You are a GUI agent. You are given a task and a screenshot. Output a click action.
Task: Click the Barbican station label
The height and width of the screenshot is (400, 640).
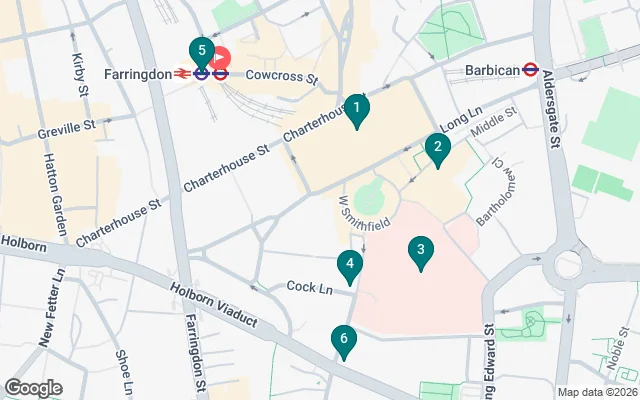pos(492,70)
